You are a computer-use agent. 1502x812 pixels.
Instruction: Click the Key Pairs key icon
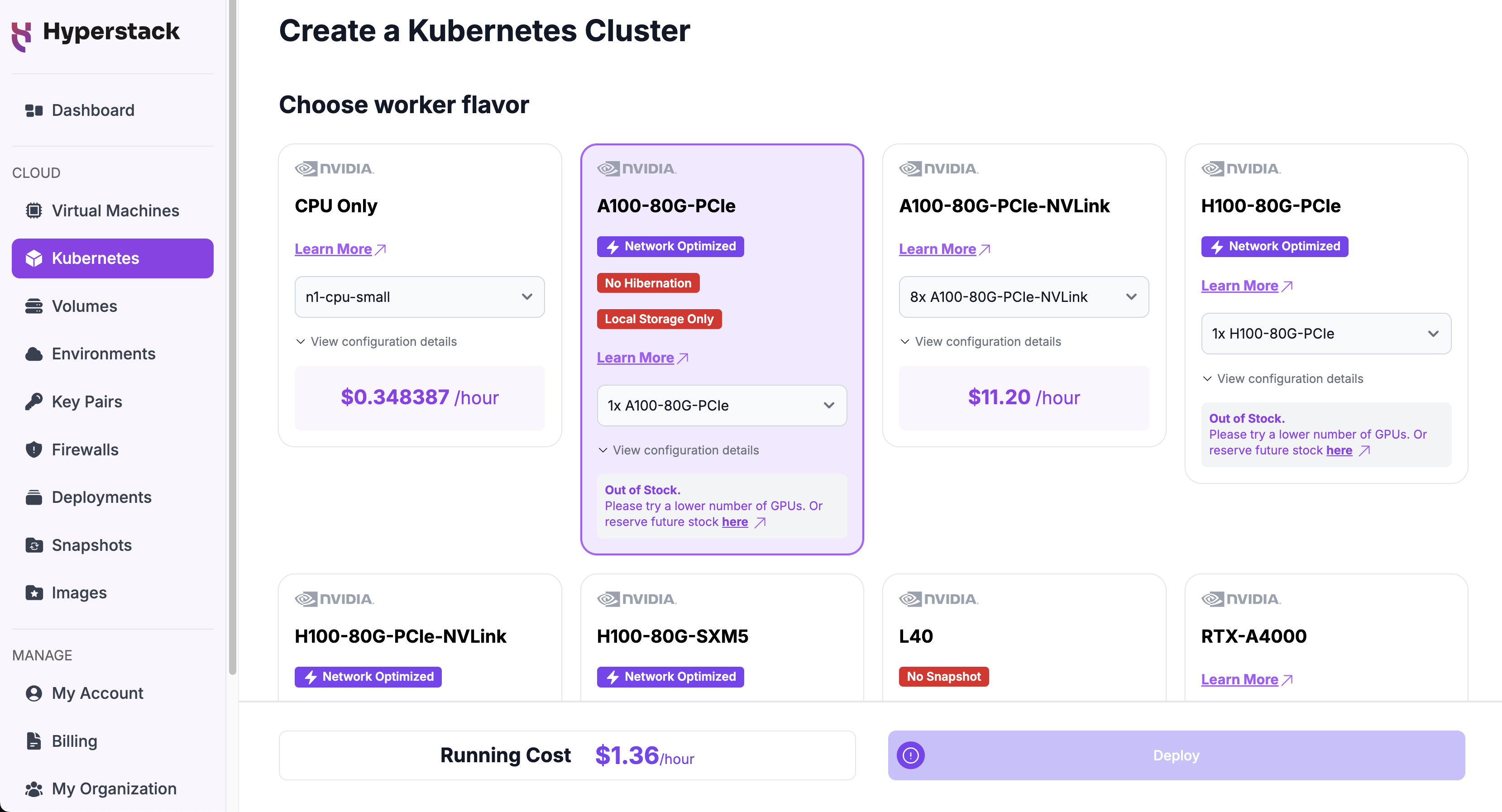click(34, 401)
